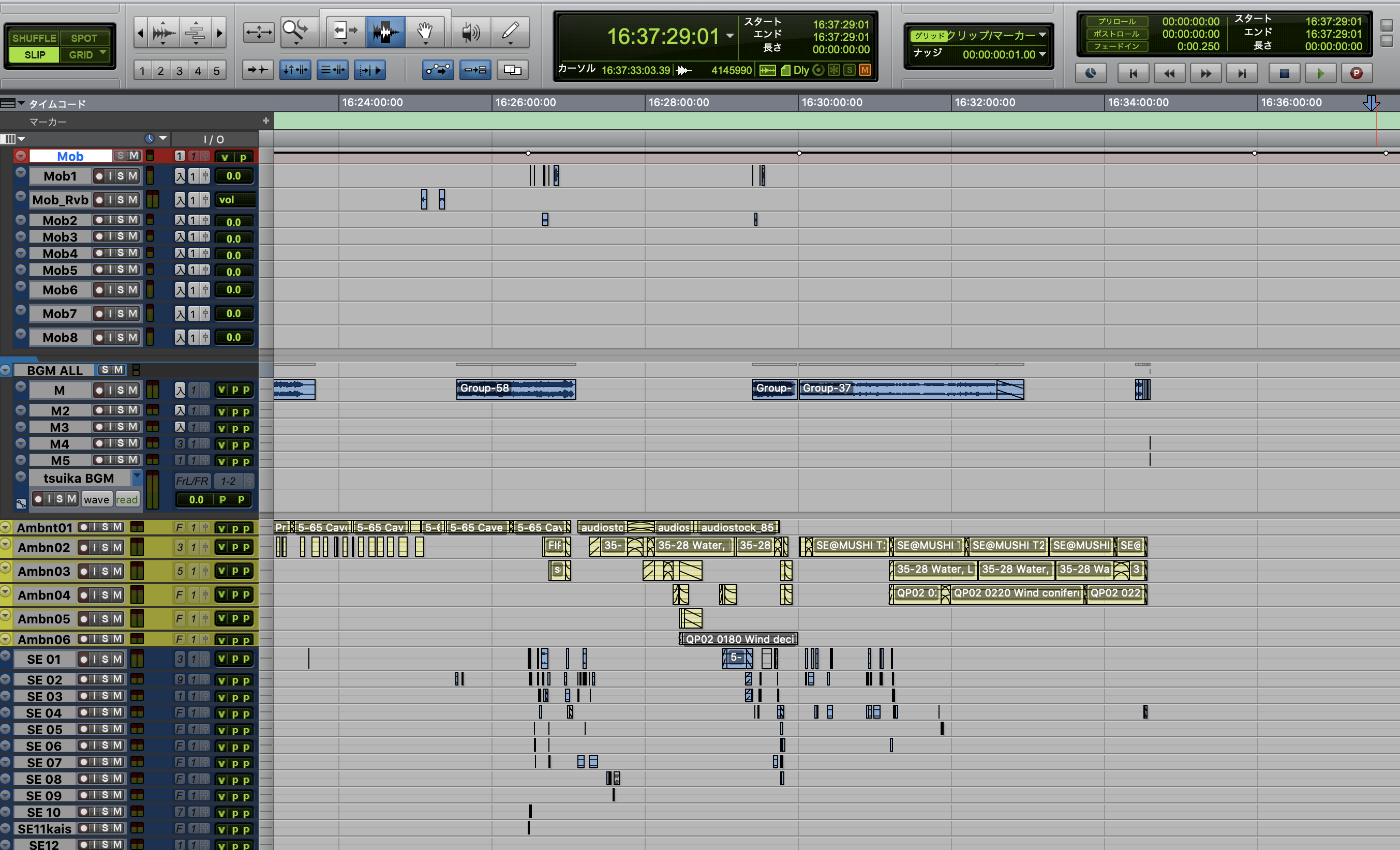Enable SPOT edit mode
The image size is (1400, 850).
click(84, 38)
